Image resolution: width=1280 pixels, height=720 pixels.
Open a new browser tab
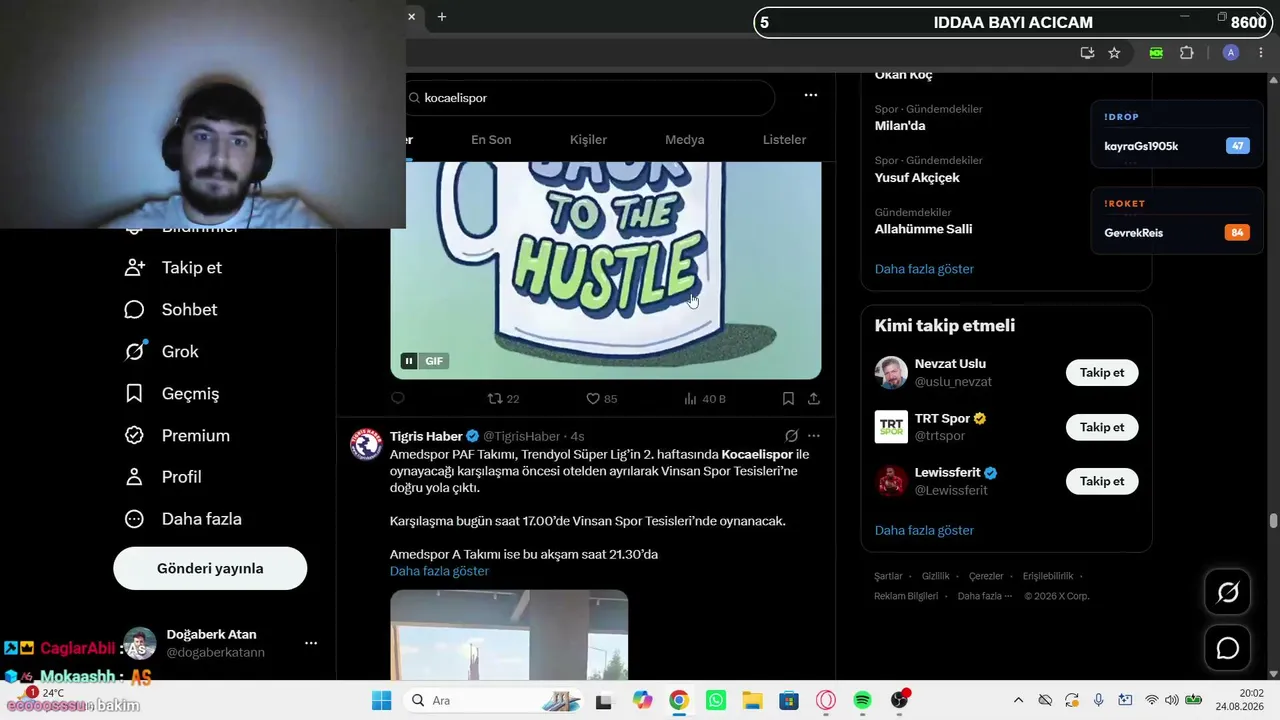coord(442,16)
